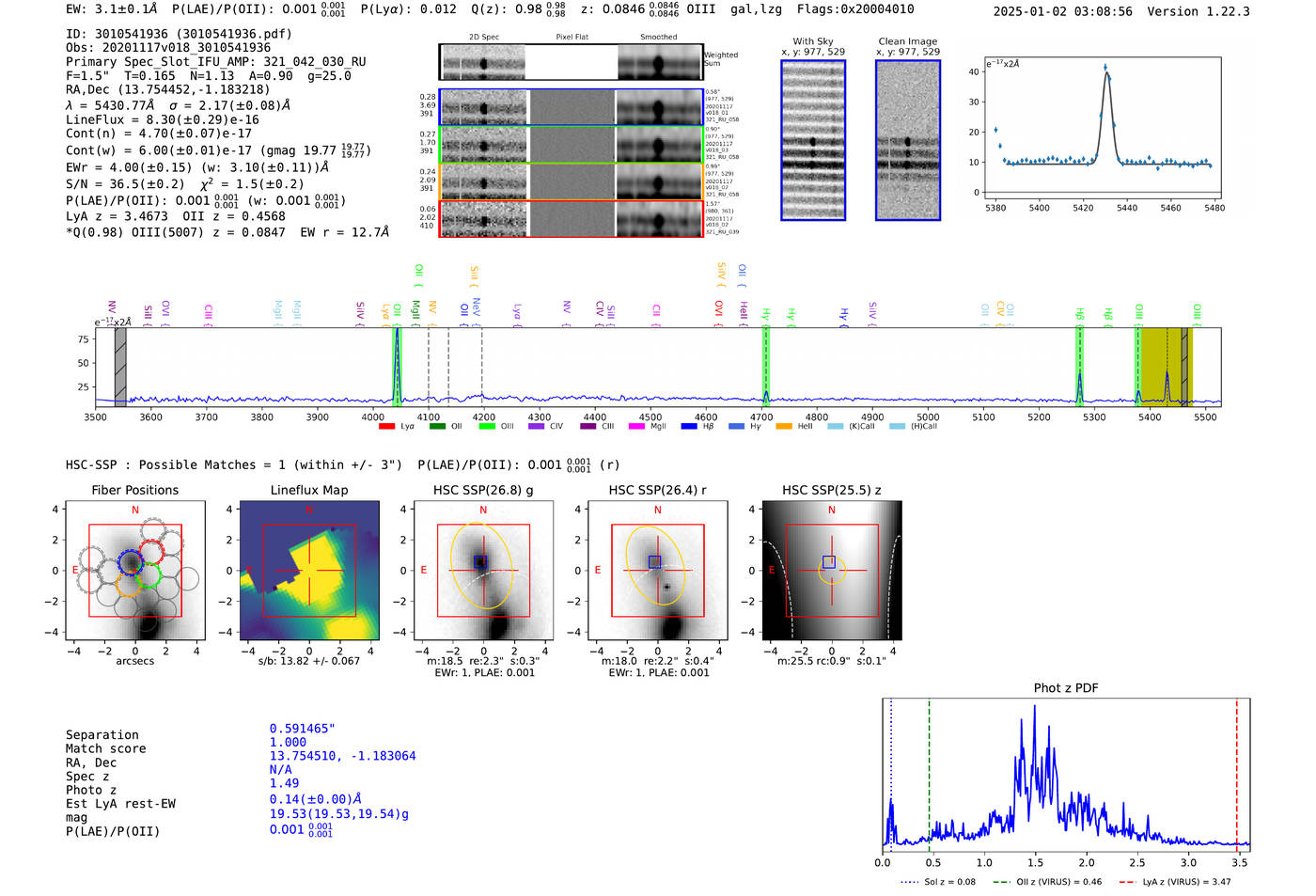This screenshot has width=1316, height=896.
Task: Click the bright green OIII legend swatch
Action: [487, 427]
